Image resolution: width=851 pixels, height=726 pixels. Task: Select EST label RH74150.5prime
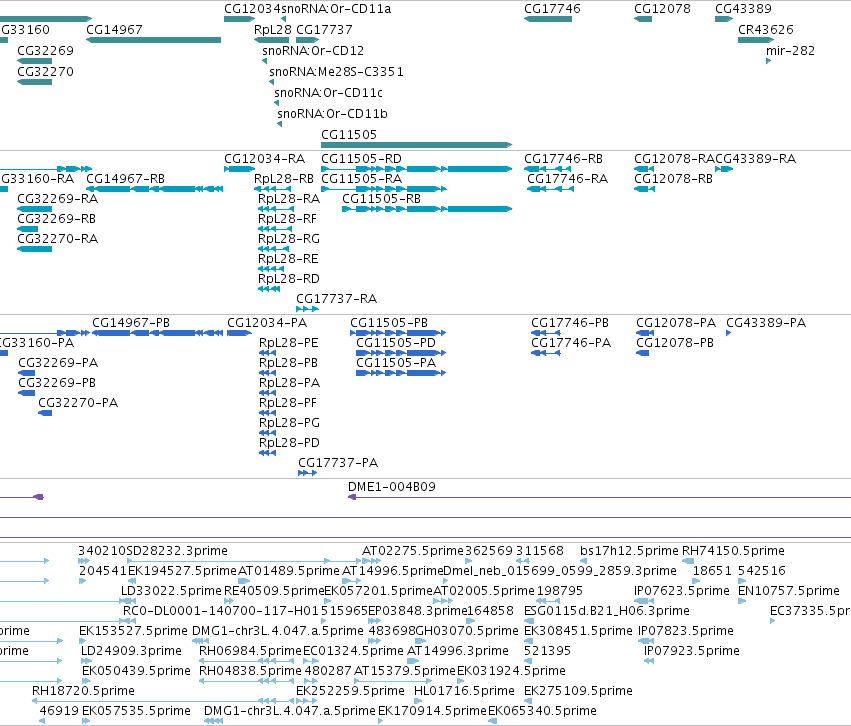tap(733, 551)
